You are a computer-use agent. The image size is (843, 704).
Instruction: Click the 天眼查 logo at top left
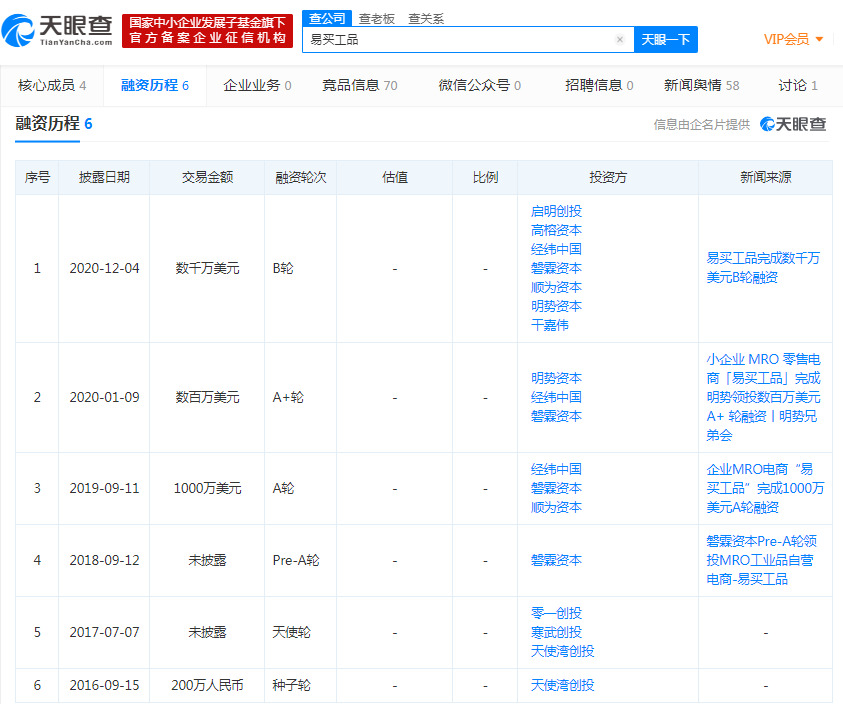point(57,31)
